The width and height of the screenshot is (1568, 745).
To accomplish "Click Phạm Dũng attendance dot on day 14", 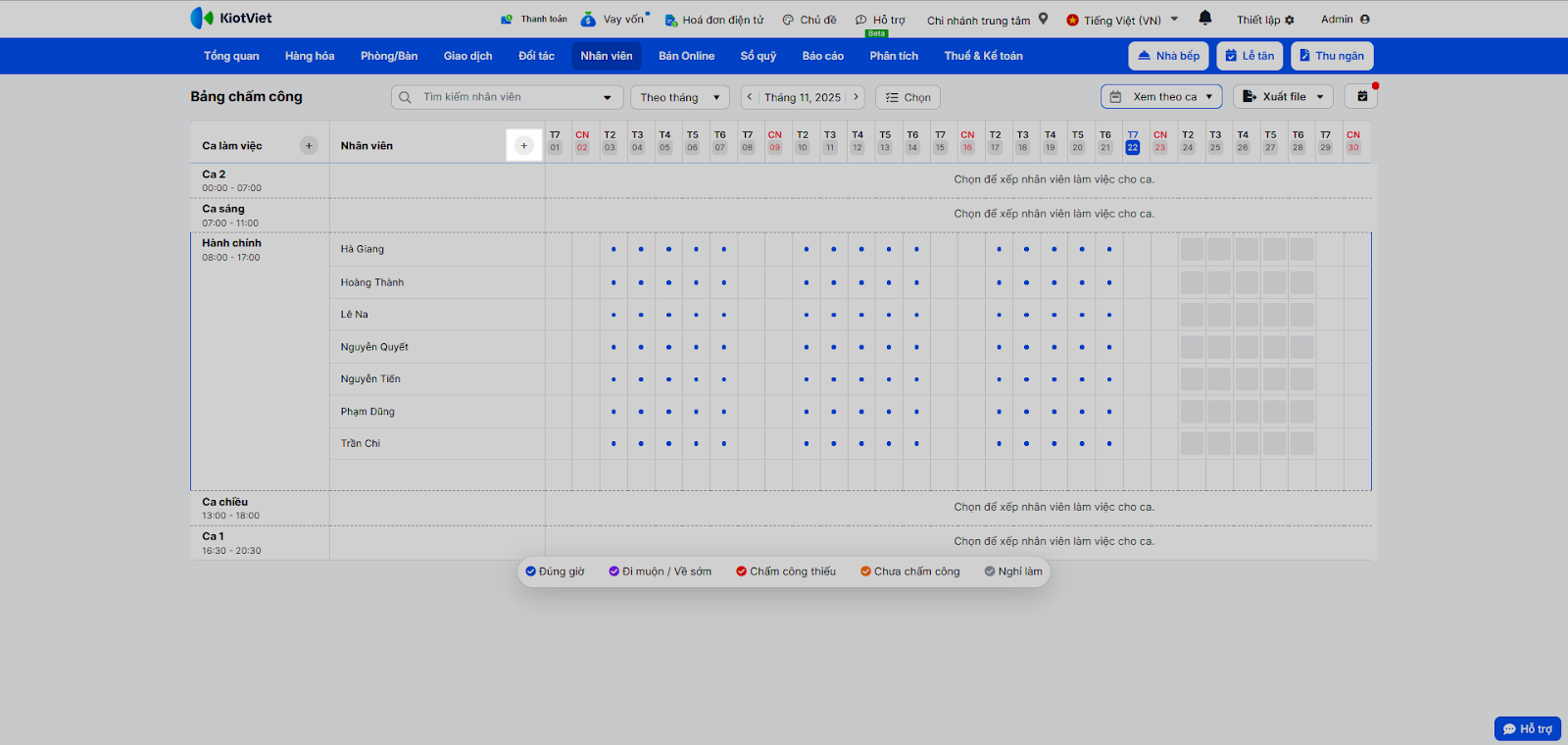I will point(916,412).
